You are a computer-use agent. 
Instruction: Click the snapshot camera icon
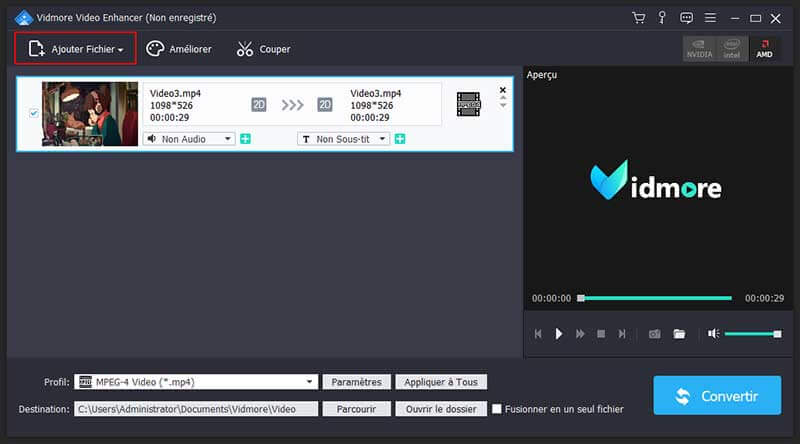[655, 333]
